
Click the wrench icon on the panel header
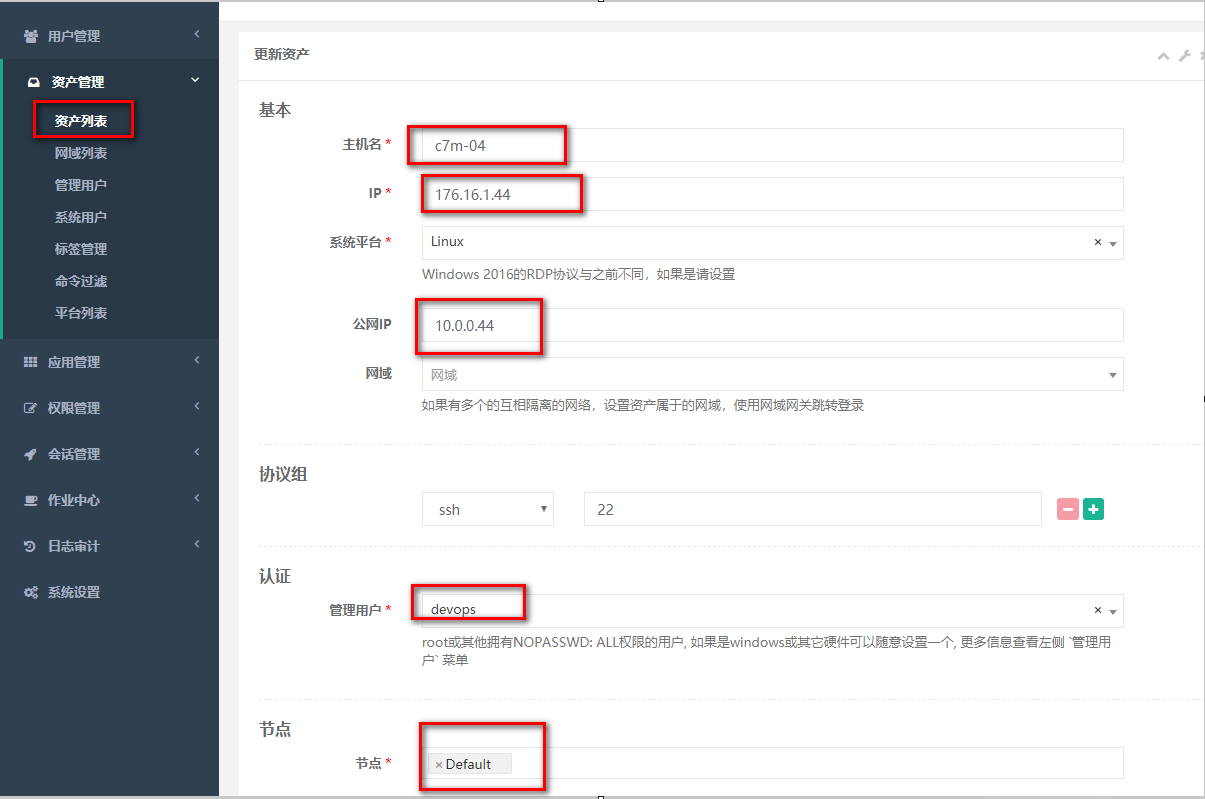coord(1185,56)
